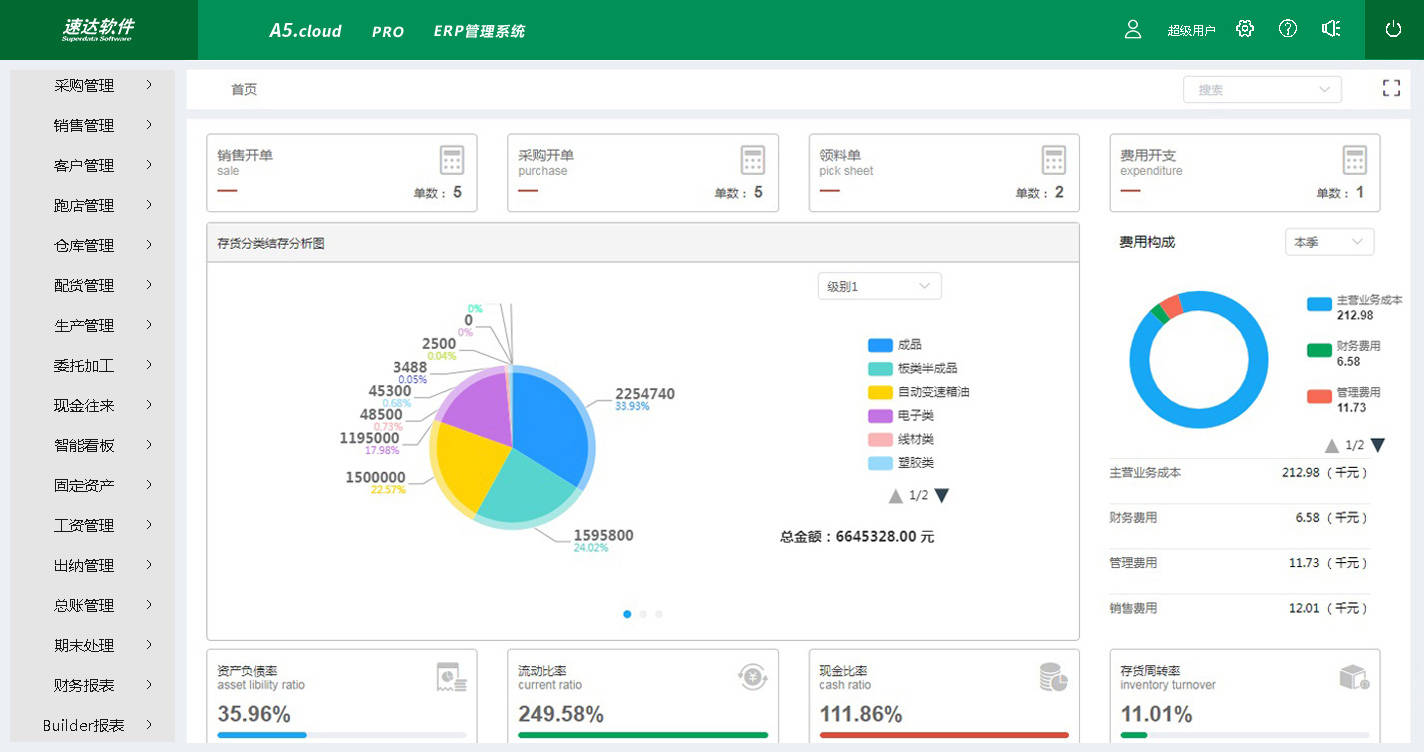Toggle fullscreen view using the expand icon
The width and height of the screenshot is (1424, 752).
1391,88
